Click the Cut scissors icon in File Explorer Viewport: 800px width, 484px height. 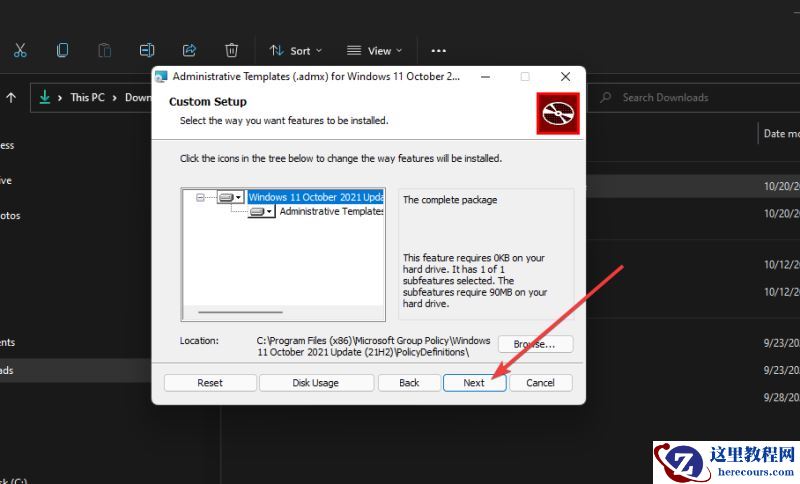(20, 50)
